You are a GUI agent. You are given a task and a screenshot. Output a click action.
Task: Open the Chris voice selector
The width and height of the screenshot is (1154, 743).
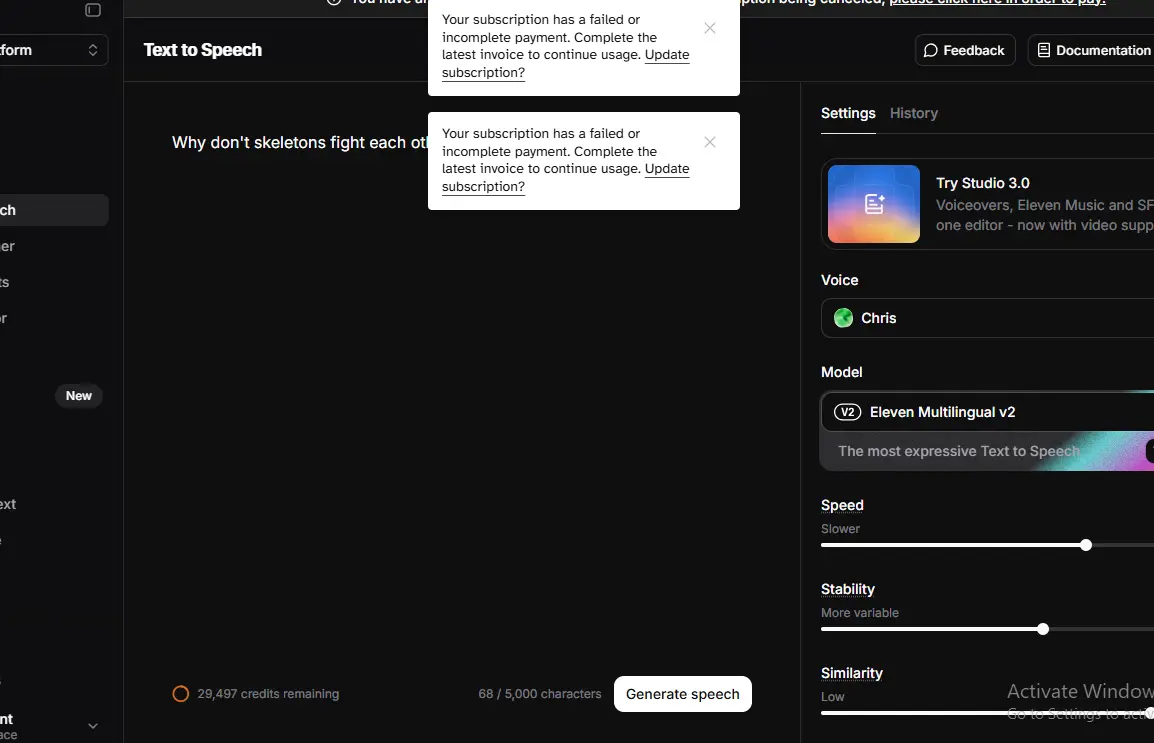(x=987, y=318)
